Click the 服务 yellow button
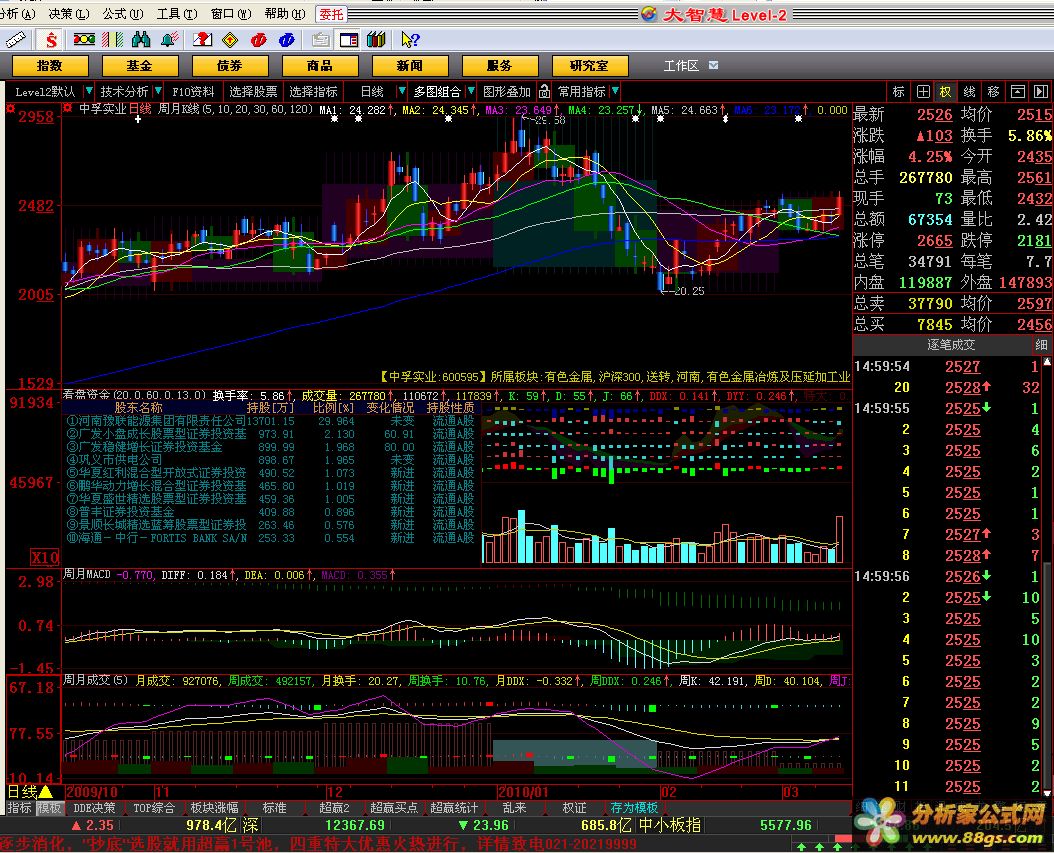Screen dimensions: 1054x853 coord(500,66)
